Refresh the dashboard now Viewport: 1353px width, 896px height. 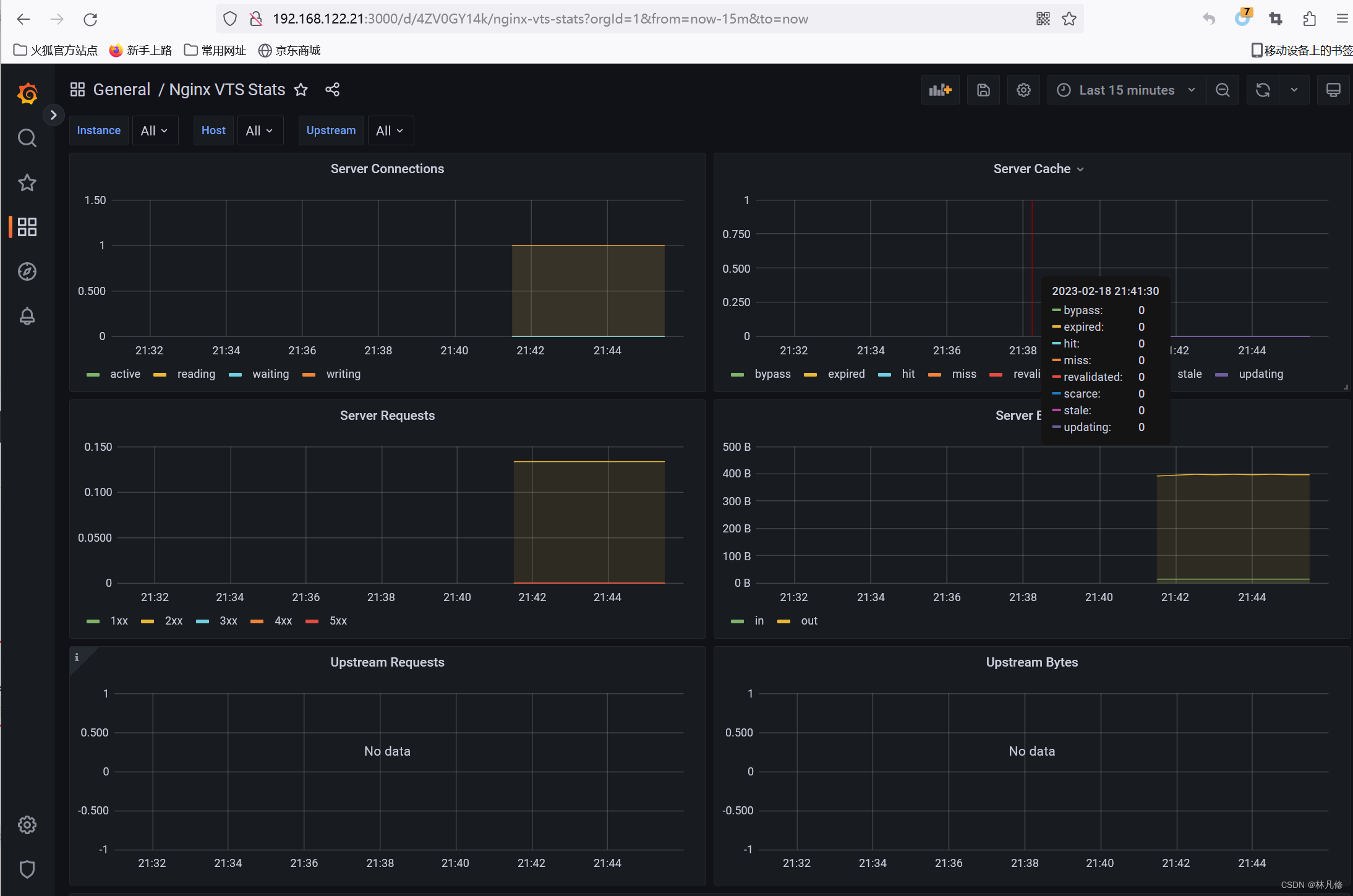(x=1263, y=90)
